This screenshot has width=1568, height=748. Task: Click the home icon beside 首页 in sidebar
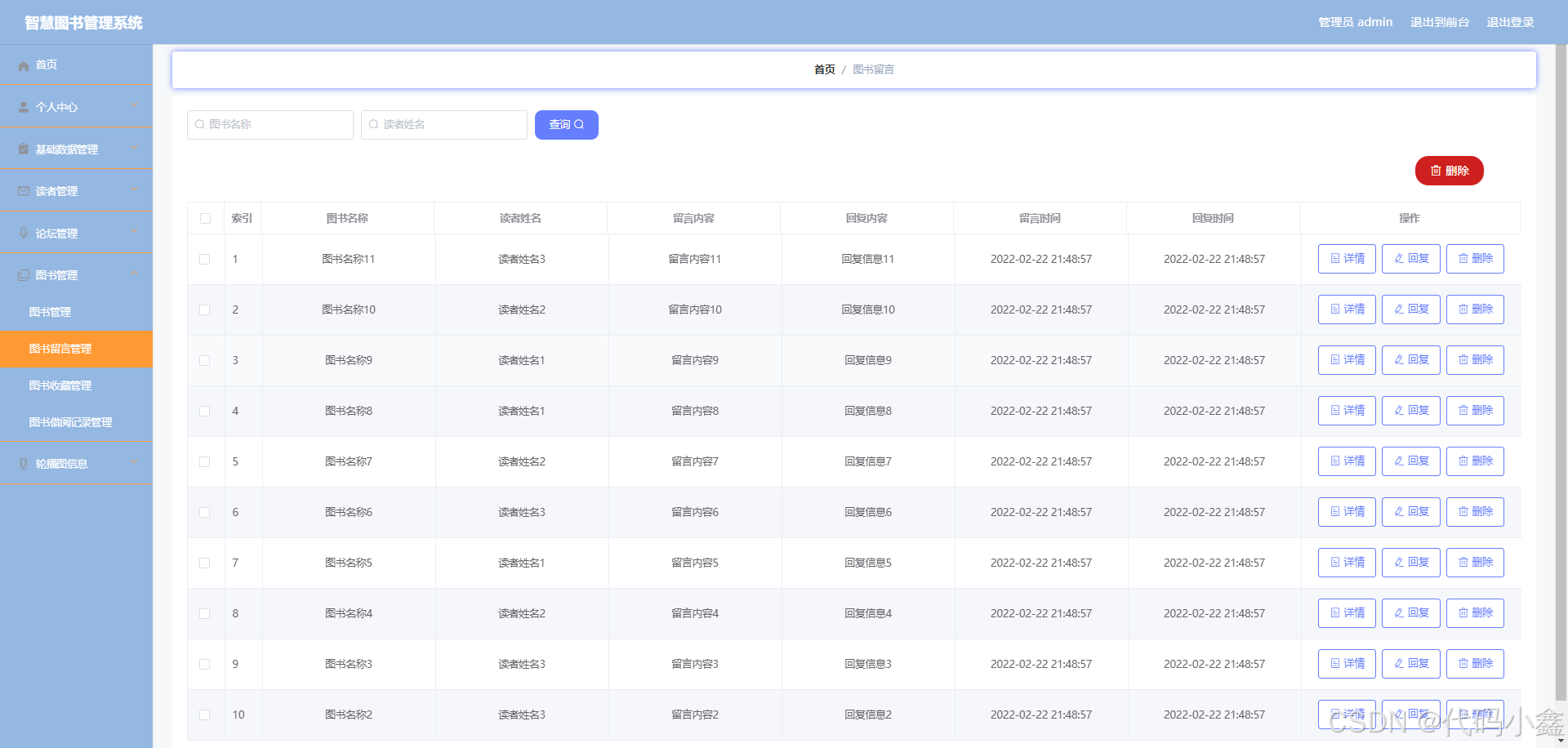coord(24,65)
